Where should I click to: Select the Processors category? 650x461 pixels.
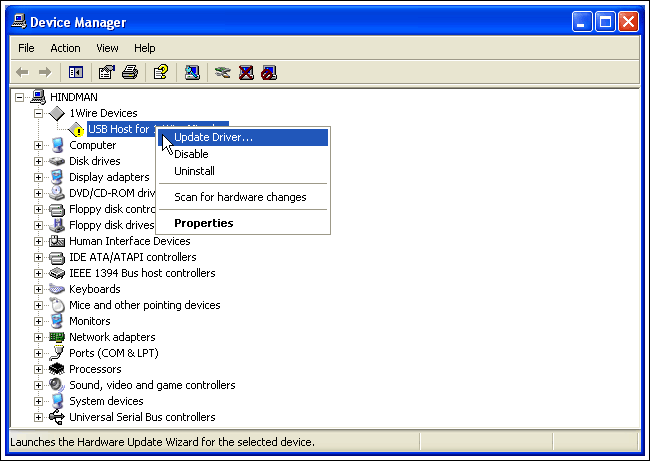click(95, 369)
